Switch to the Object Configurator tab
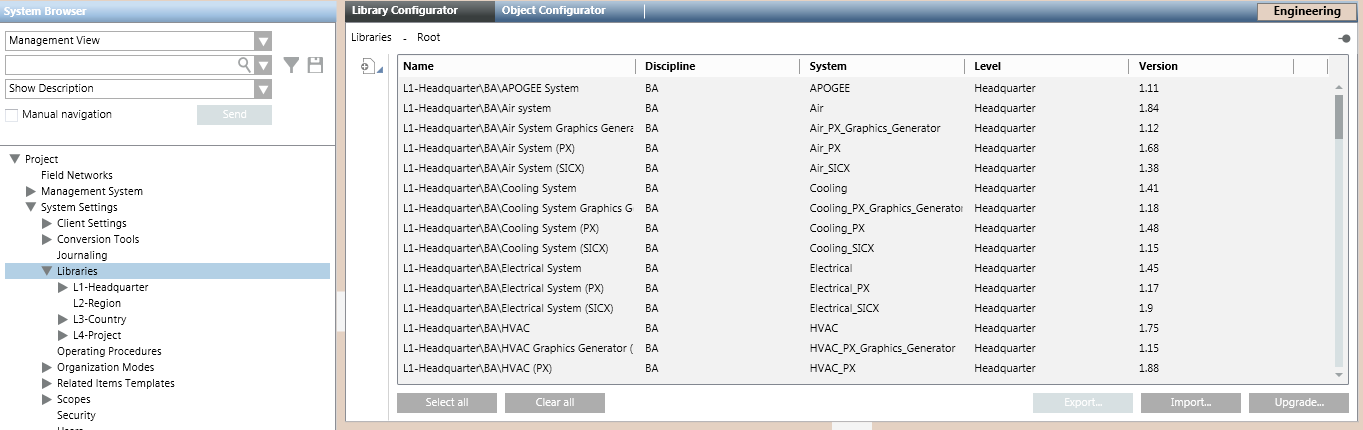 553,11
